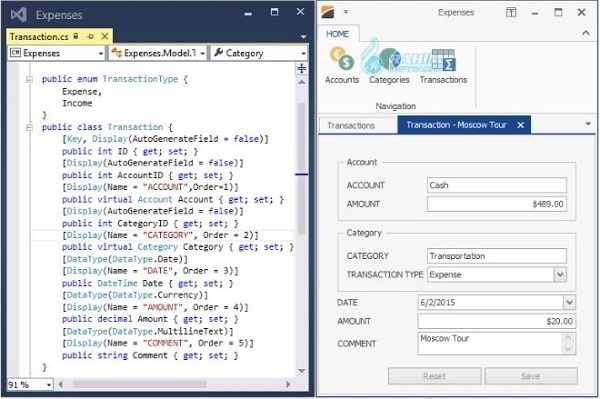Screen dimensions: 600x399
Task: Open the Categories navigation icon
Action: point(389,65)
